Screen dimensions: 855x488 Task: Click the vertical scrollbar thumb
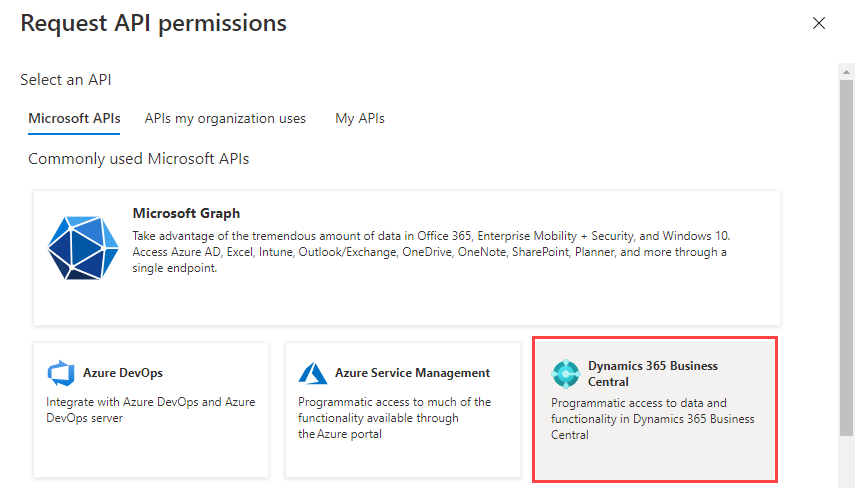(846, 258)
